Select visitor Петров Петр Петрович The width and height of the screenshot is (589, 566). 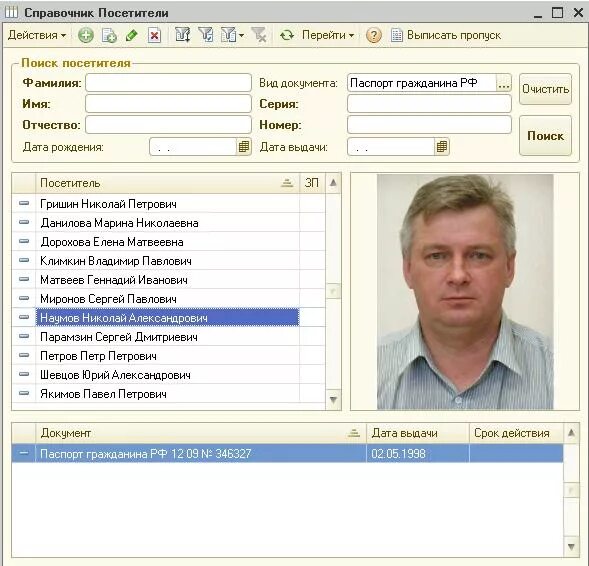pos(168,356)
